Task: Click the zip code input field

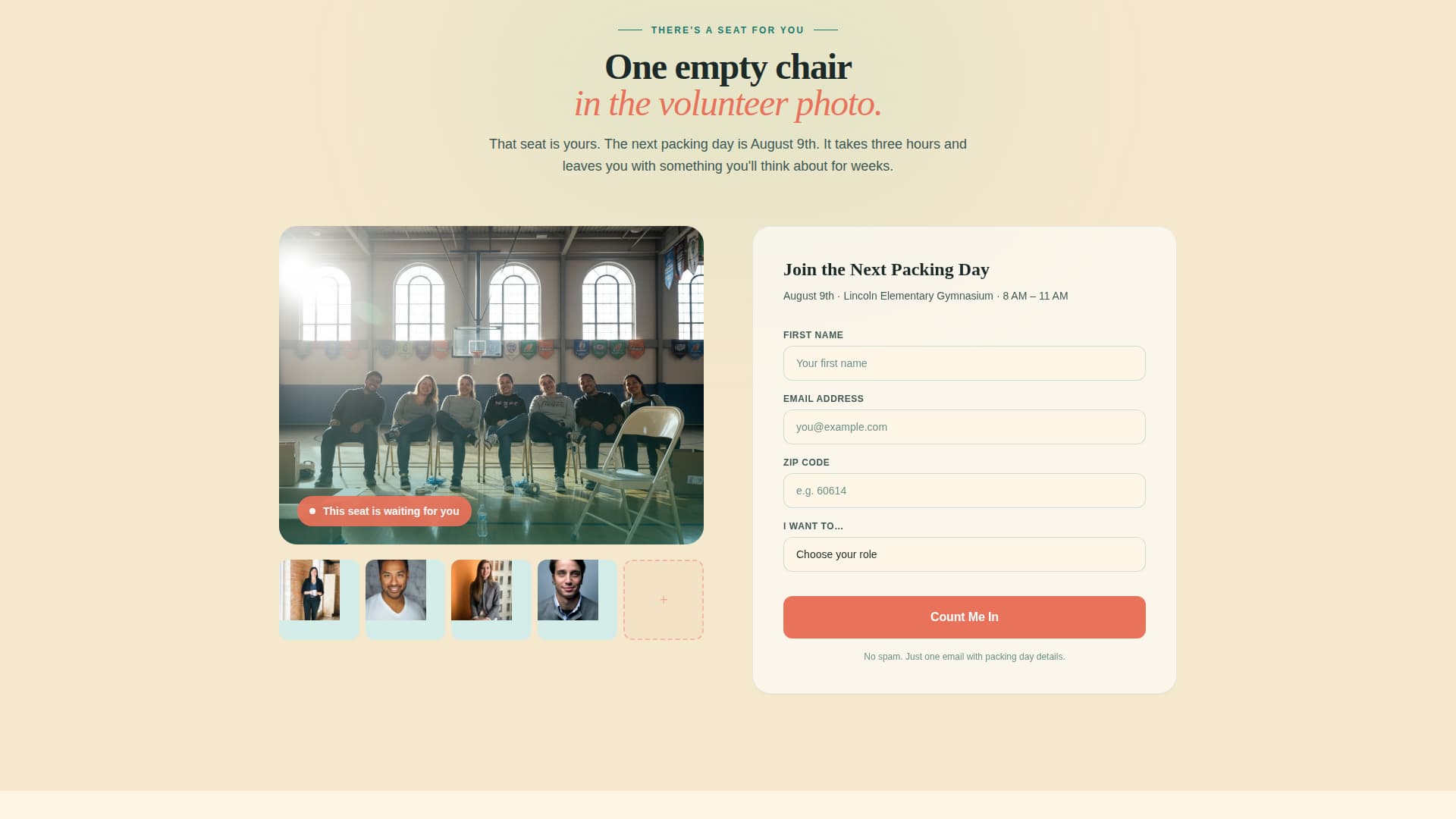Action: [x=964, y=490]
